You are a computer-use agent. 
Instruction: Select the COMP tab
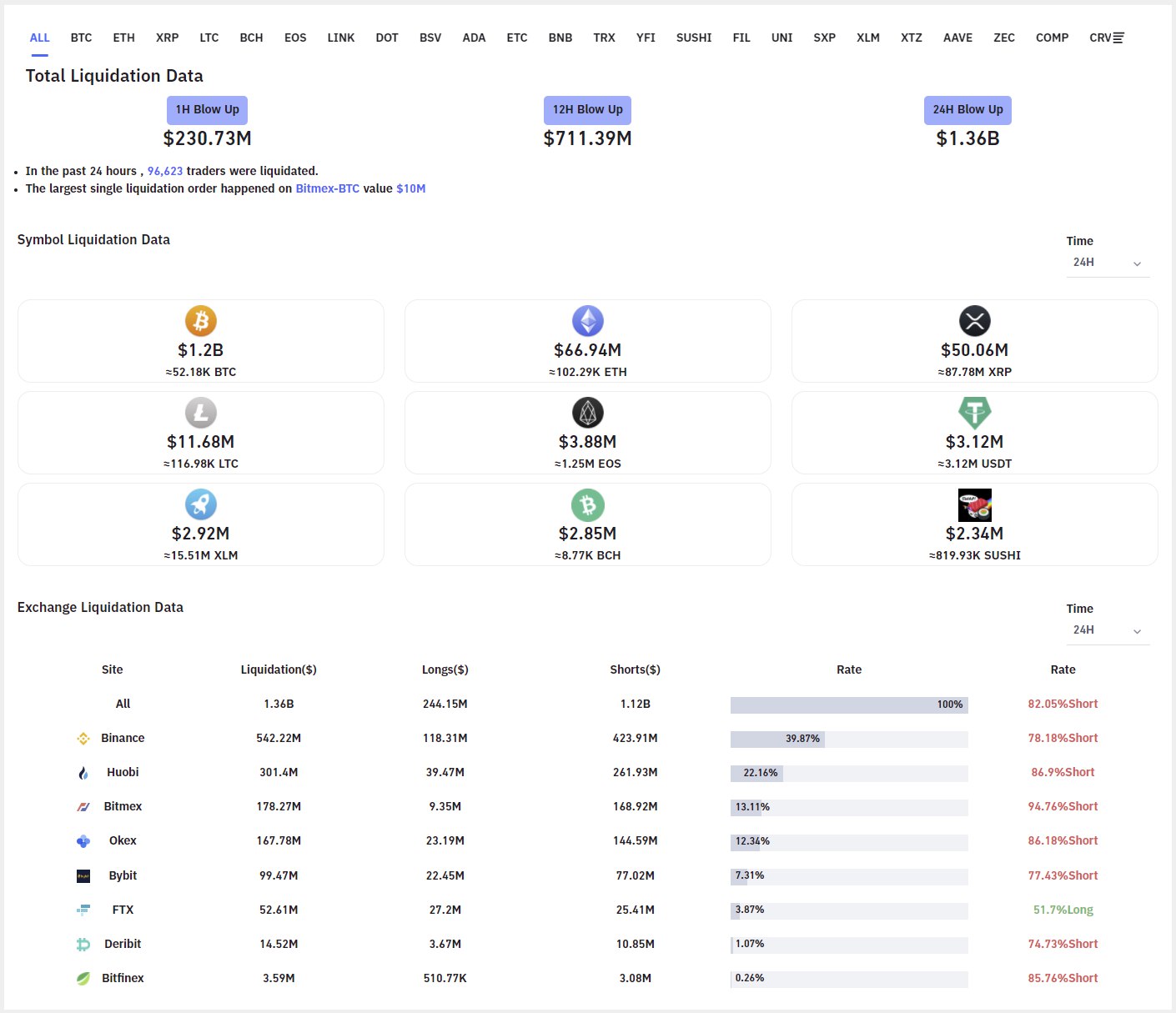point(1053,38)
